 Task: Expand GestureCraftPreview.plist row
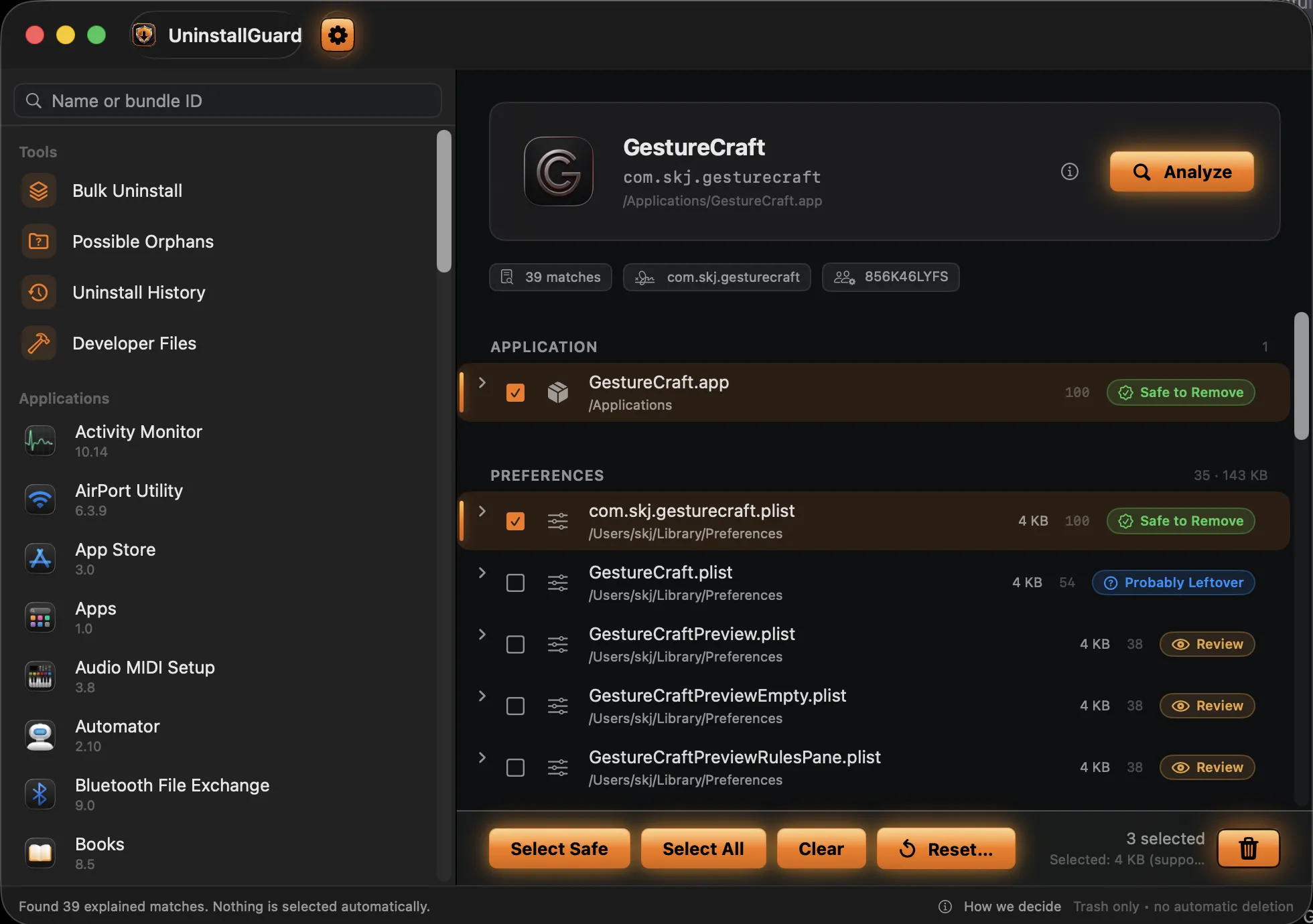482,634
